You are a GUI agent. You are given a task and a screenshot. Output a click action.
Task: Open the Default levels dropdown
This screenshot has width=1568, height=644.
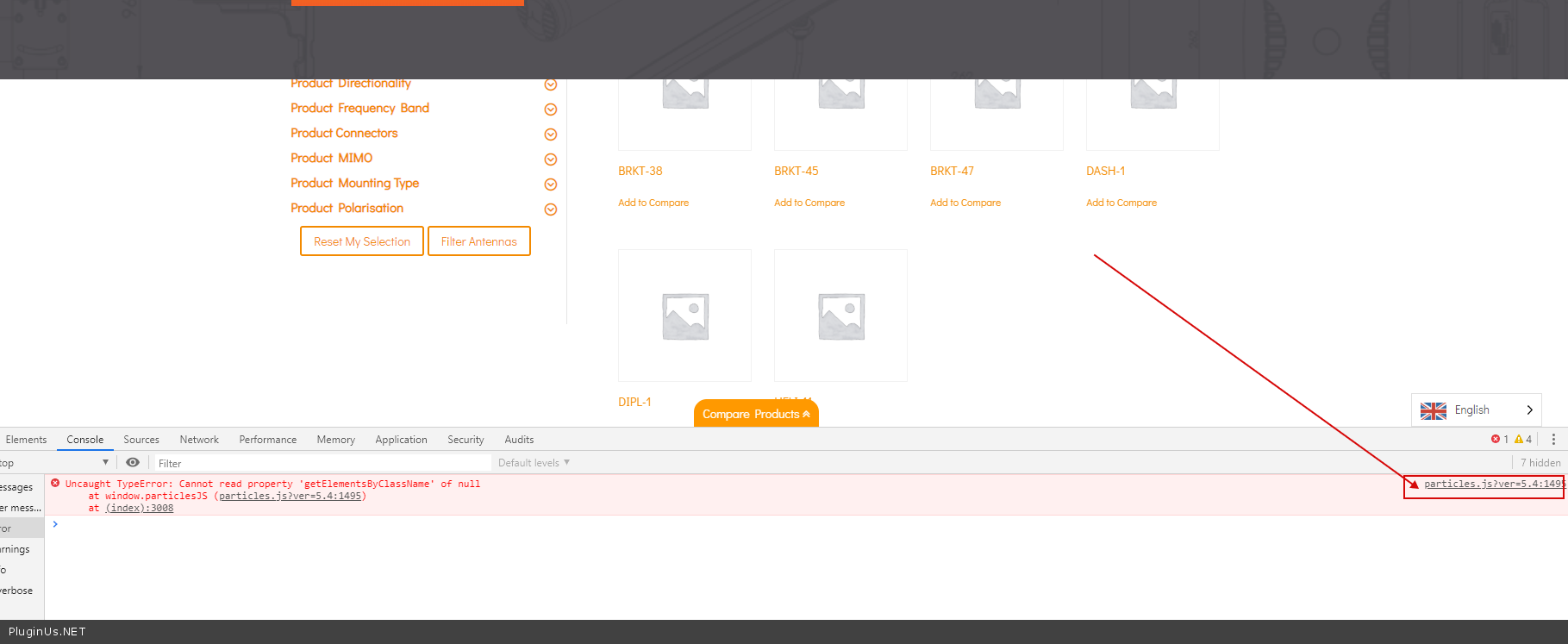(534, 463)
